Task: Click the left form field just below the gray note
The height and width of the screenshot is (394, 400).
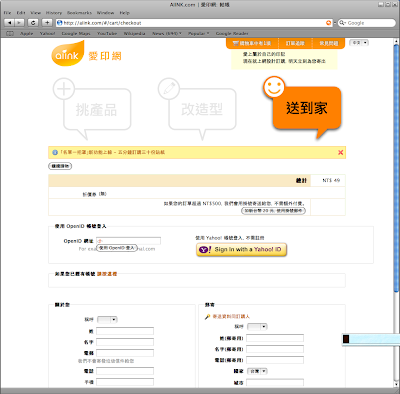Action: [125, 371]
